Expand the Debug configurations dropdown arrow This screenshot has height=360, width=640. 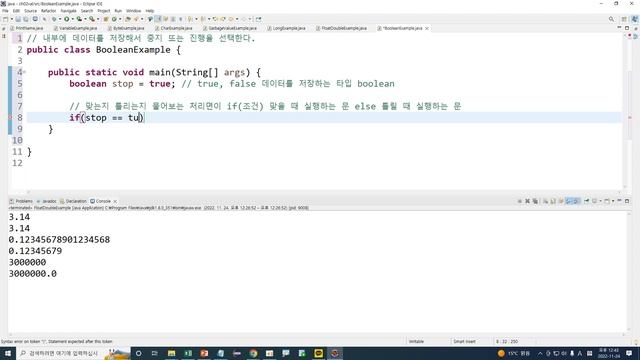point(60,19)
